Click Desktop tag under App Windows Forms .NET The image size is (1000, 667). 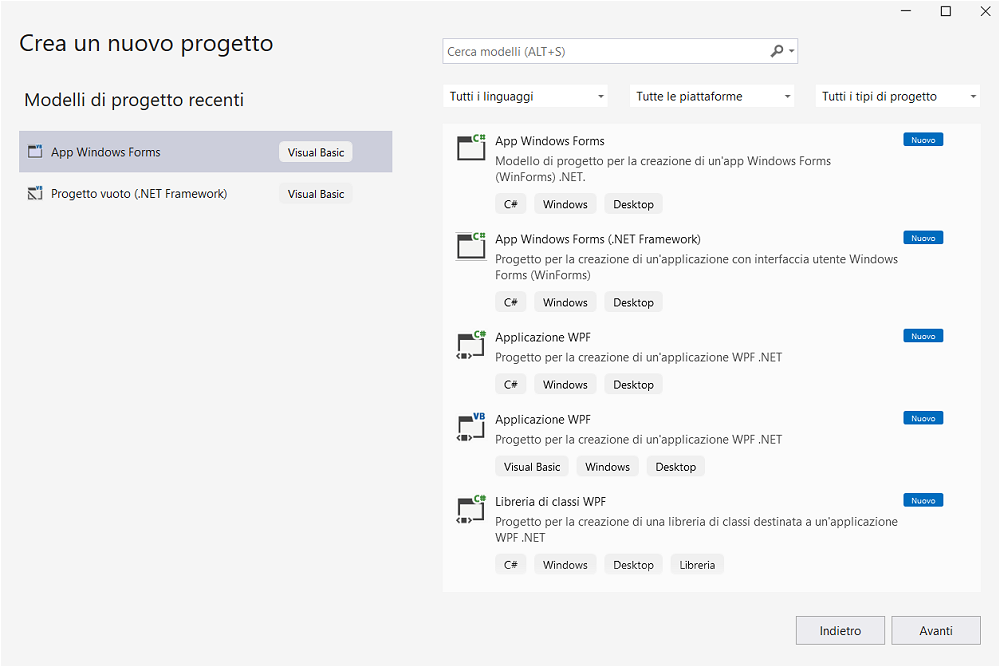click(633, 204)
